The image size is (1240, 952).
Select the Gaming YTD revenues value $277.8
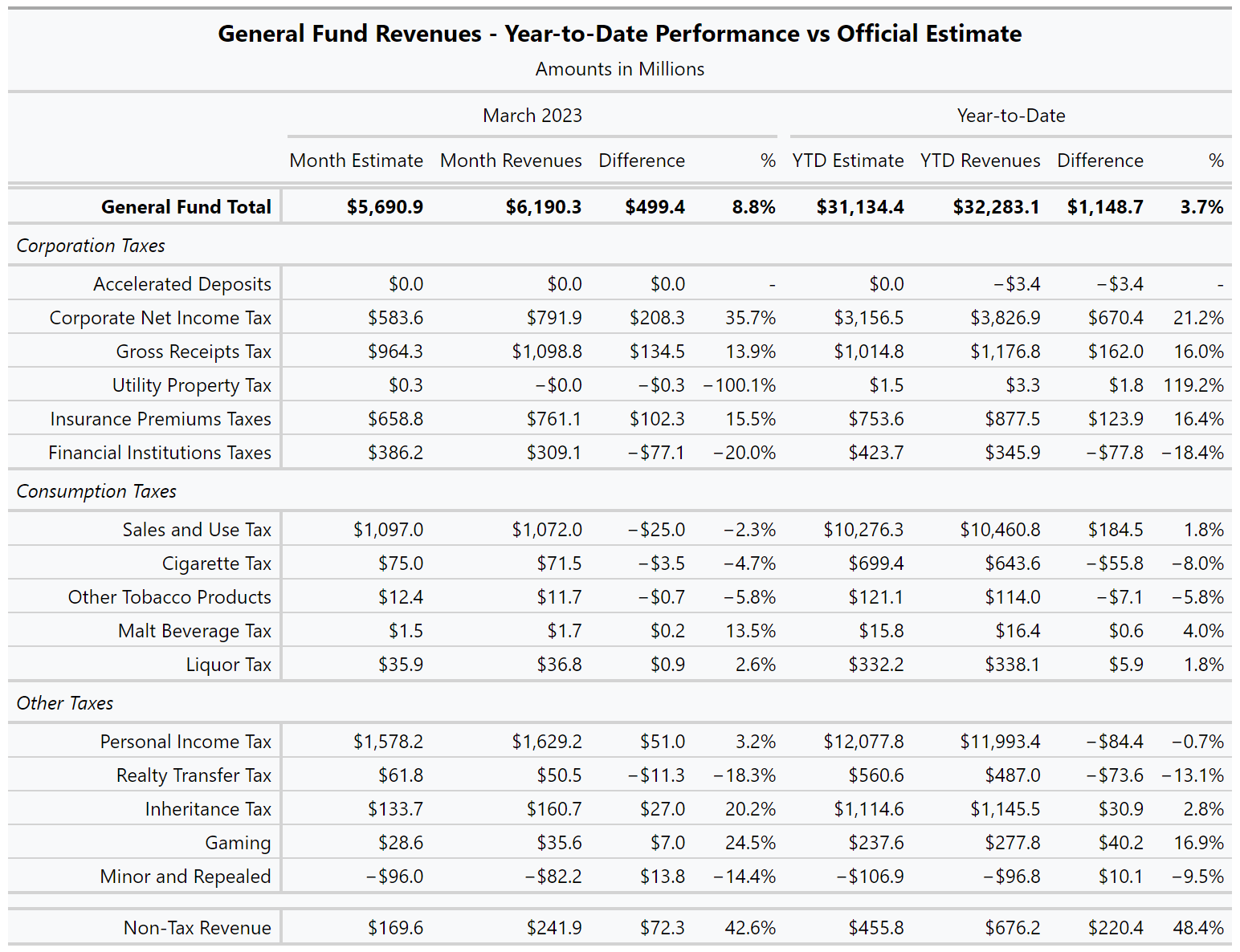click(1012, 843)
